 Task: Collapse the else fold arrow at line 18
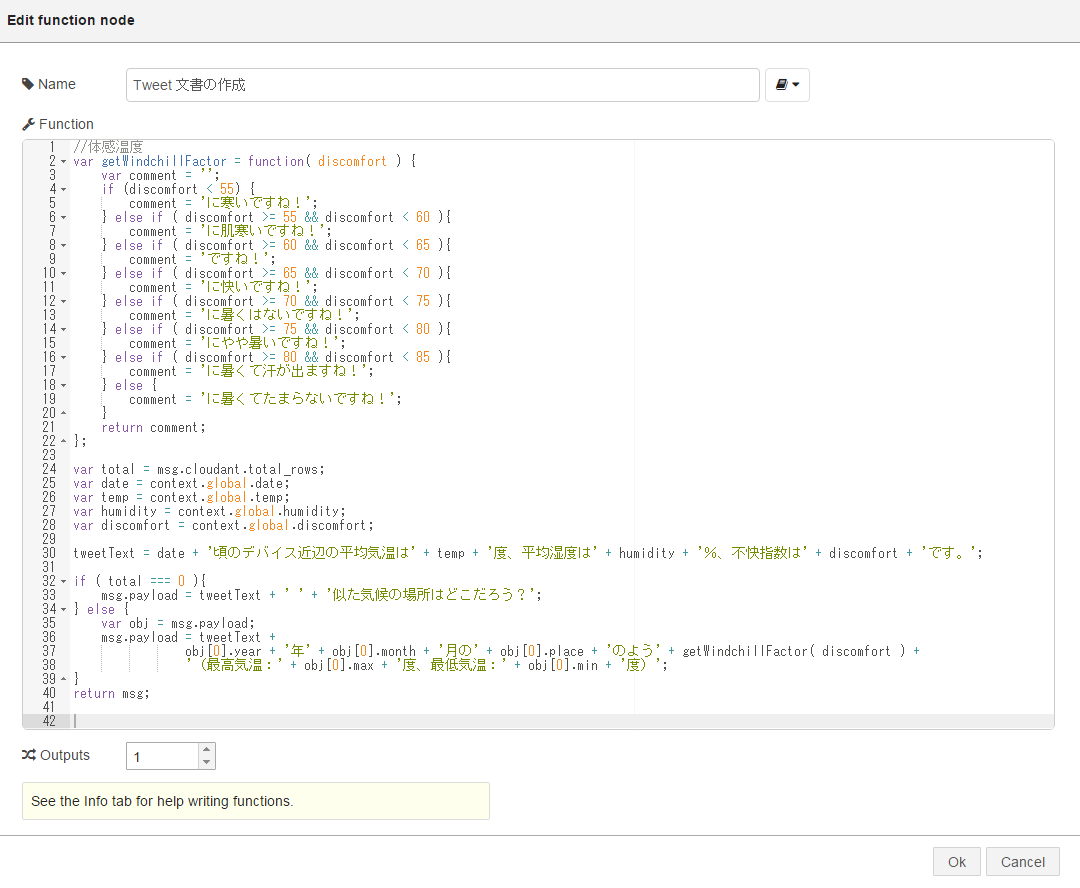[x=63, y=385]
